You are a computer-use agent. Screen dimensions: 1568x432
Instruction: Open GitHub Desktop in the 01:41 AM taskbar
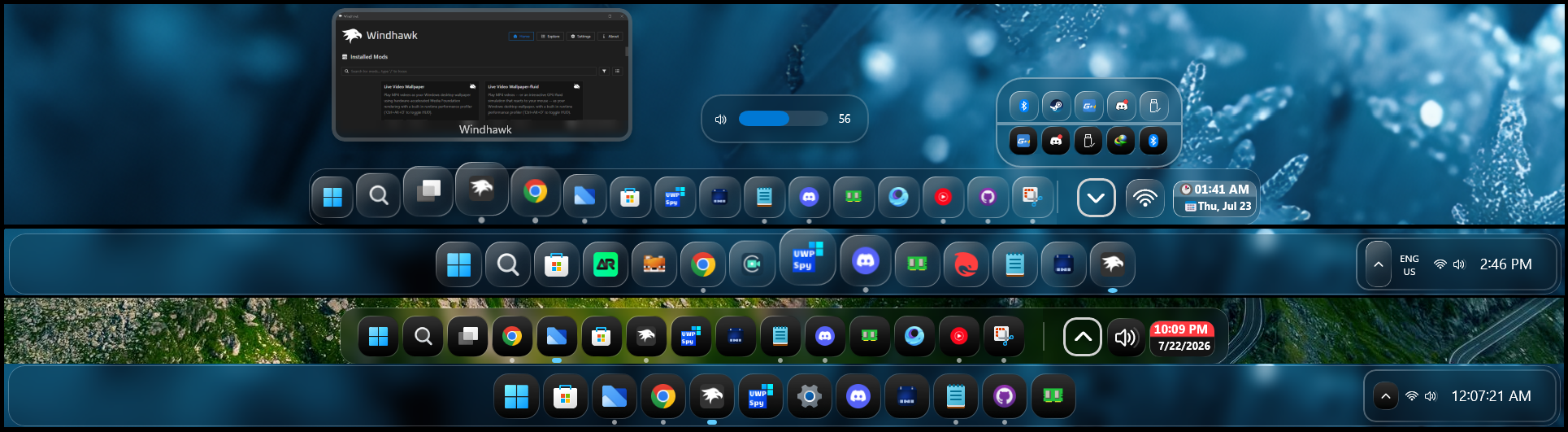coord(988,197)
